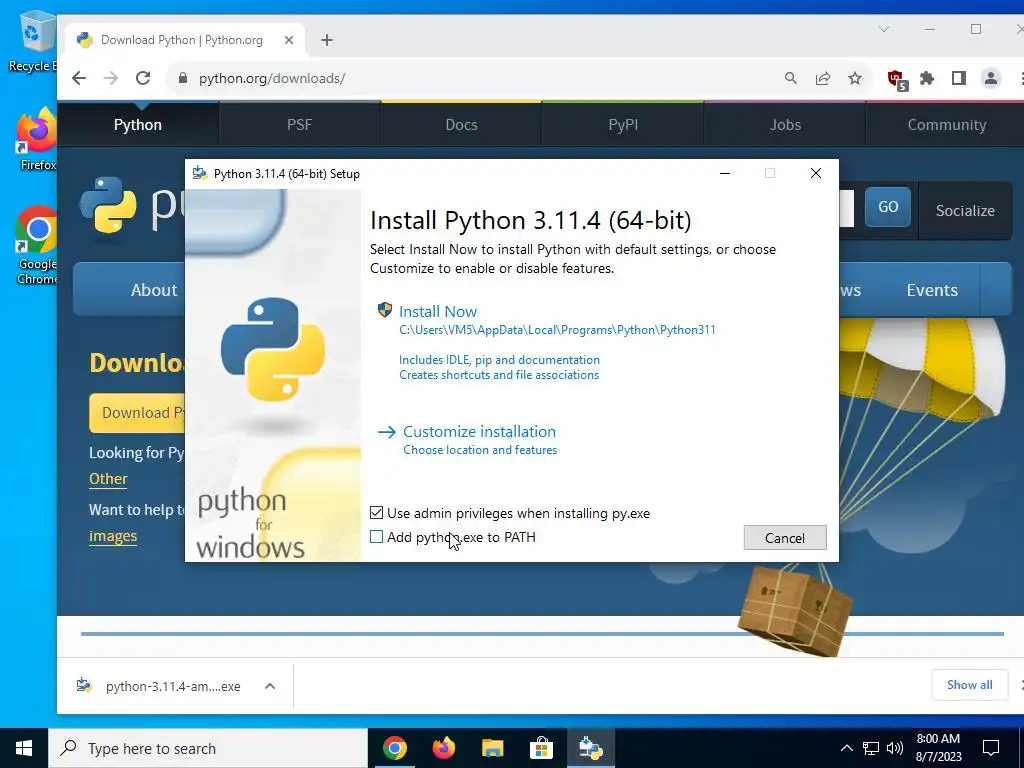Screen dimensions: 1024x768
Task: Uncheck Use admin privileges when installing py.exe
Action: pyautogui.click(x=376, y=513)
